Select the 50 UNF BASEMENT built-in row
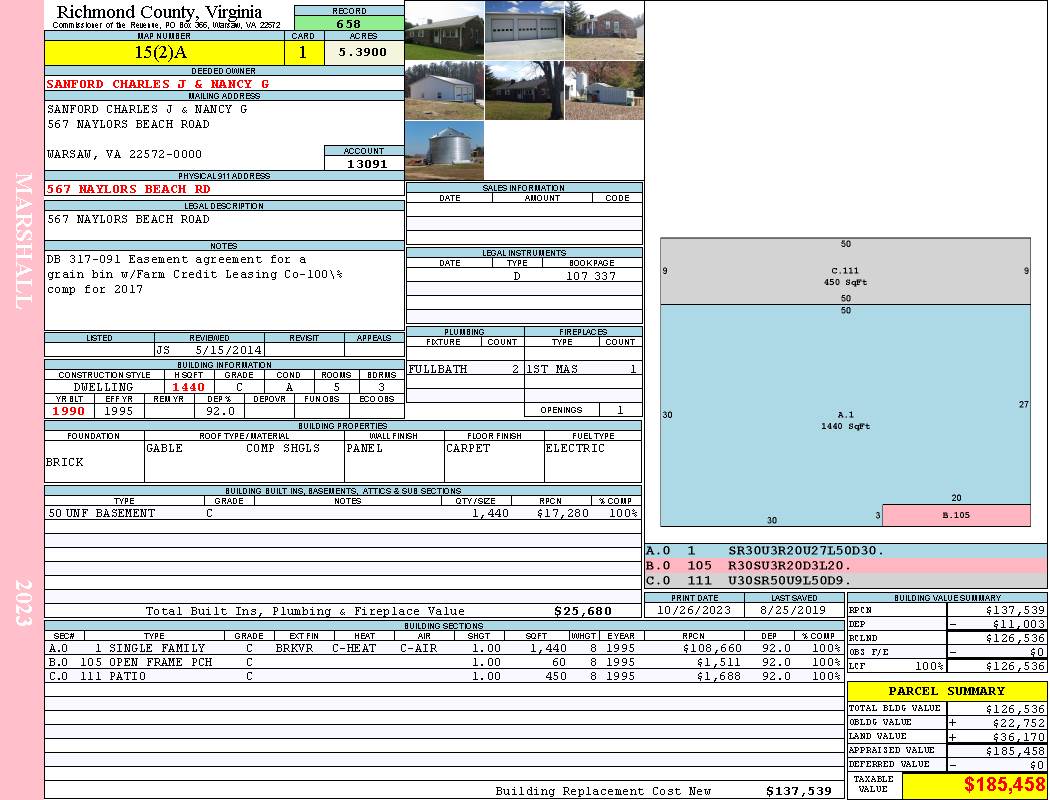Viewport: 1050px width, 800px height. coord(343,513)
